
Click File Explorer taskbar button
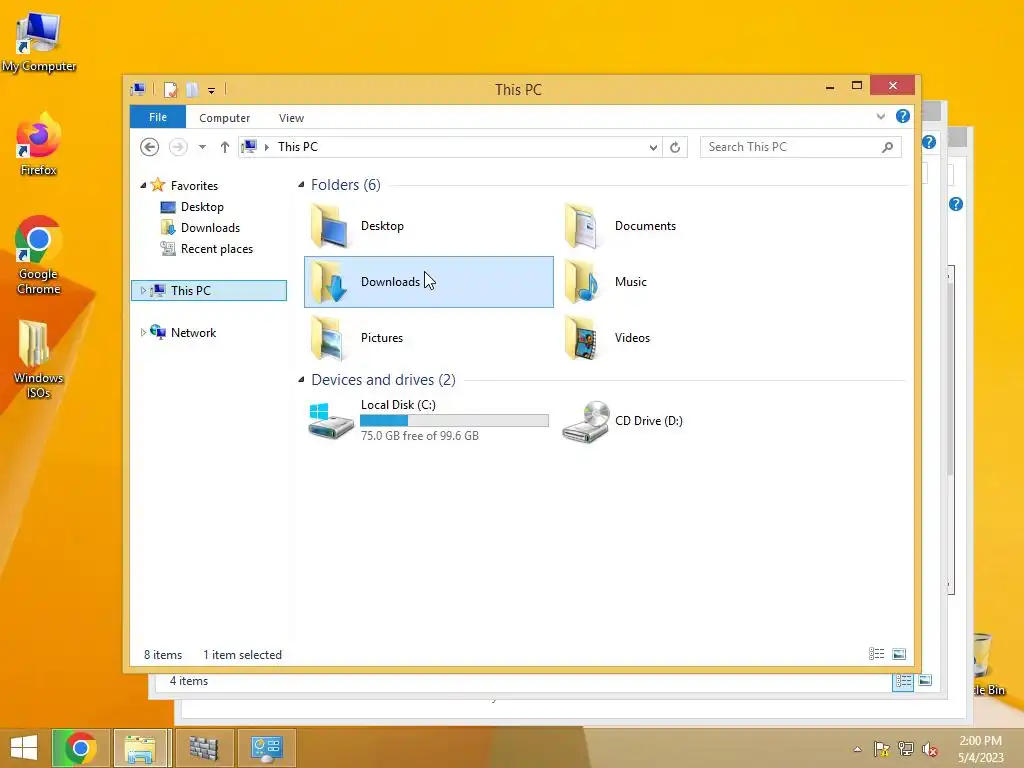(140, 748)
